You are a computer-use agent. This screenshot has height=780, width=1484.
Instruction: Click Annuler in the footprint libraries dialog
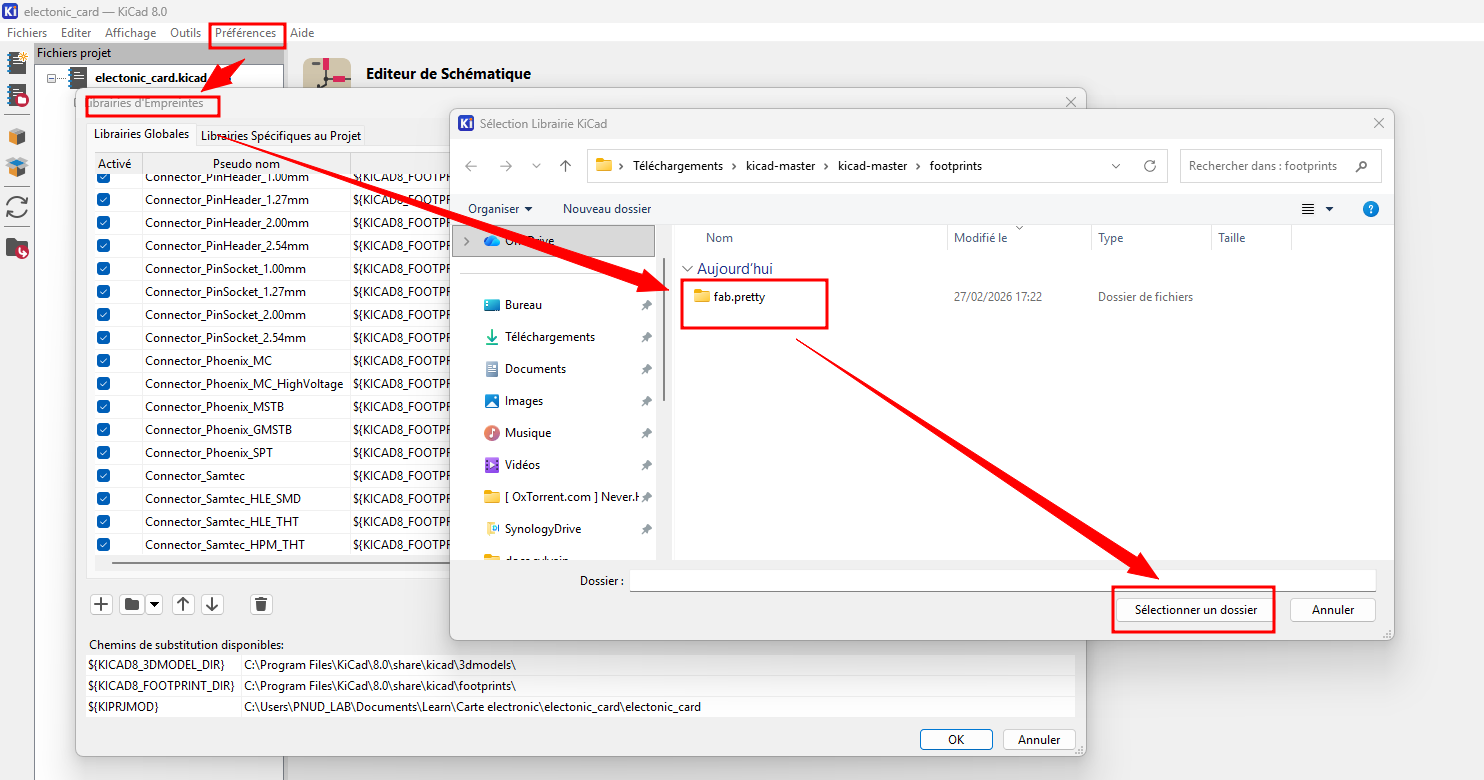(1039, 740)
